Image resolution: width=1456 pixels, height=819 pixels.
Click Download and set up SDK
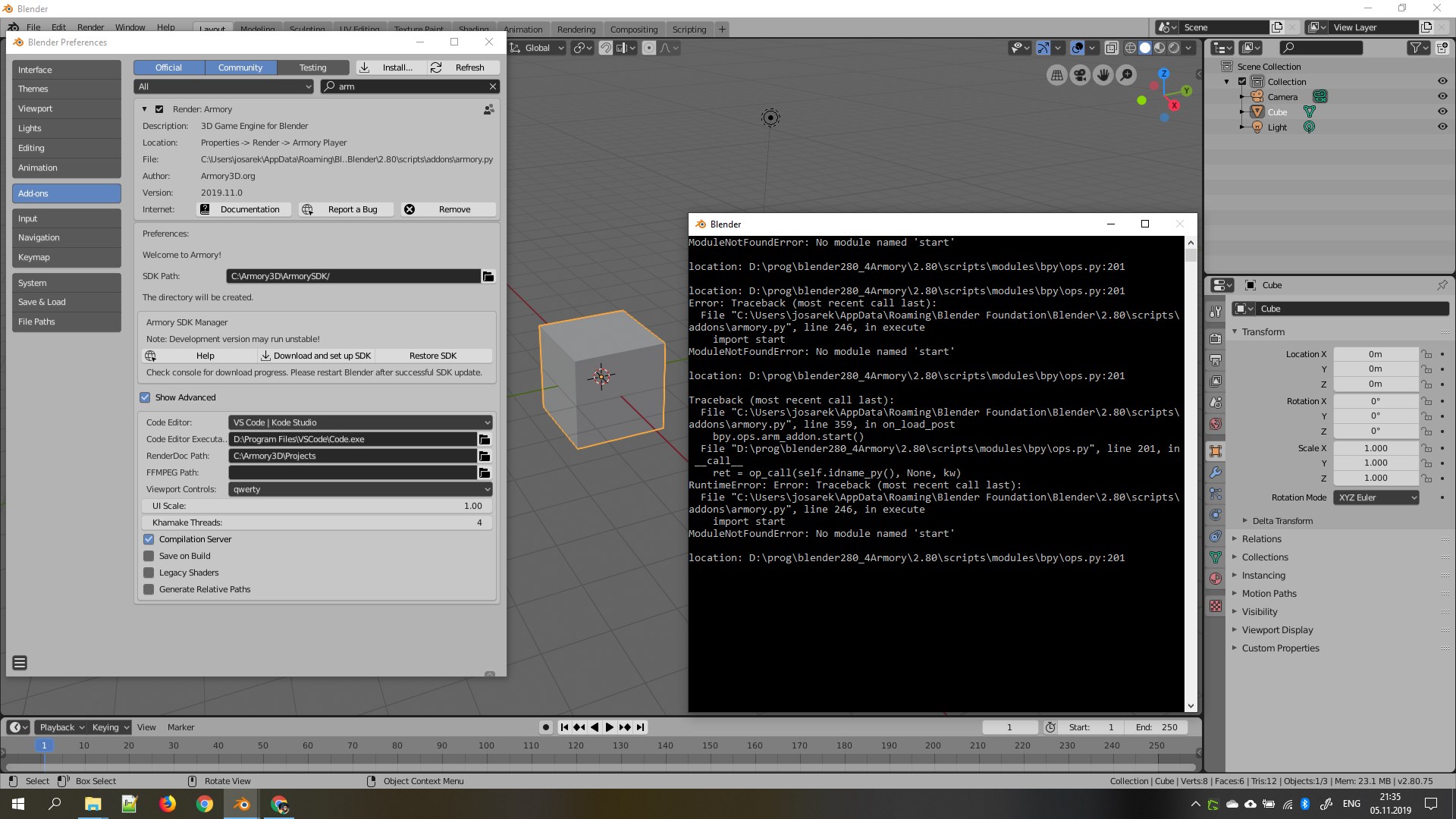point(316,356)
